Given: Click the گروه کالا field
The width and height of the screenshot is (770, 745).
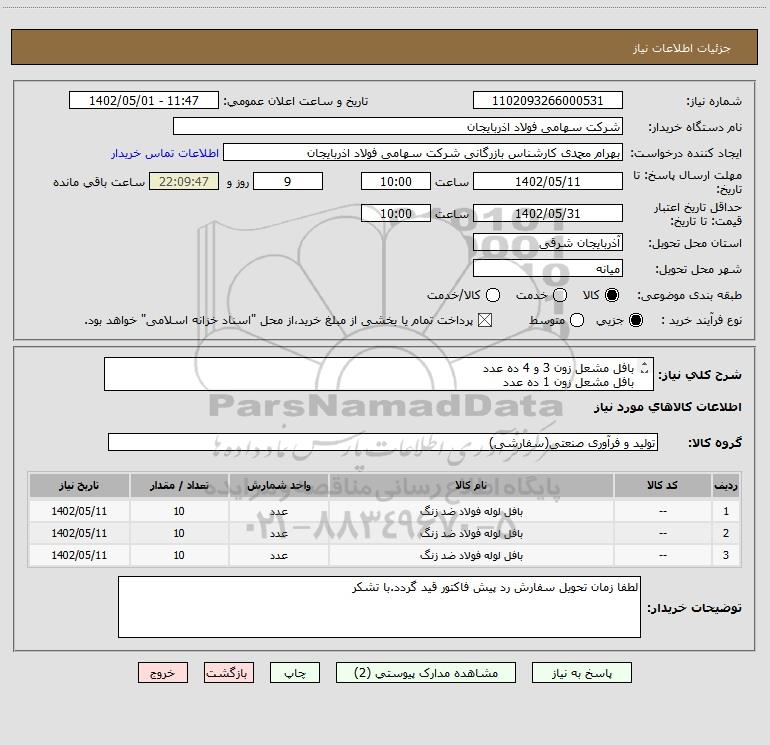Looking at the screenshot, I should pos(383,442).
